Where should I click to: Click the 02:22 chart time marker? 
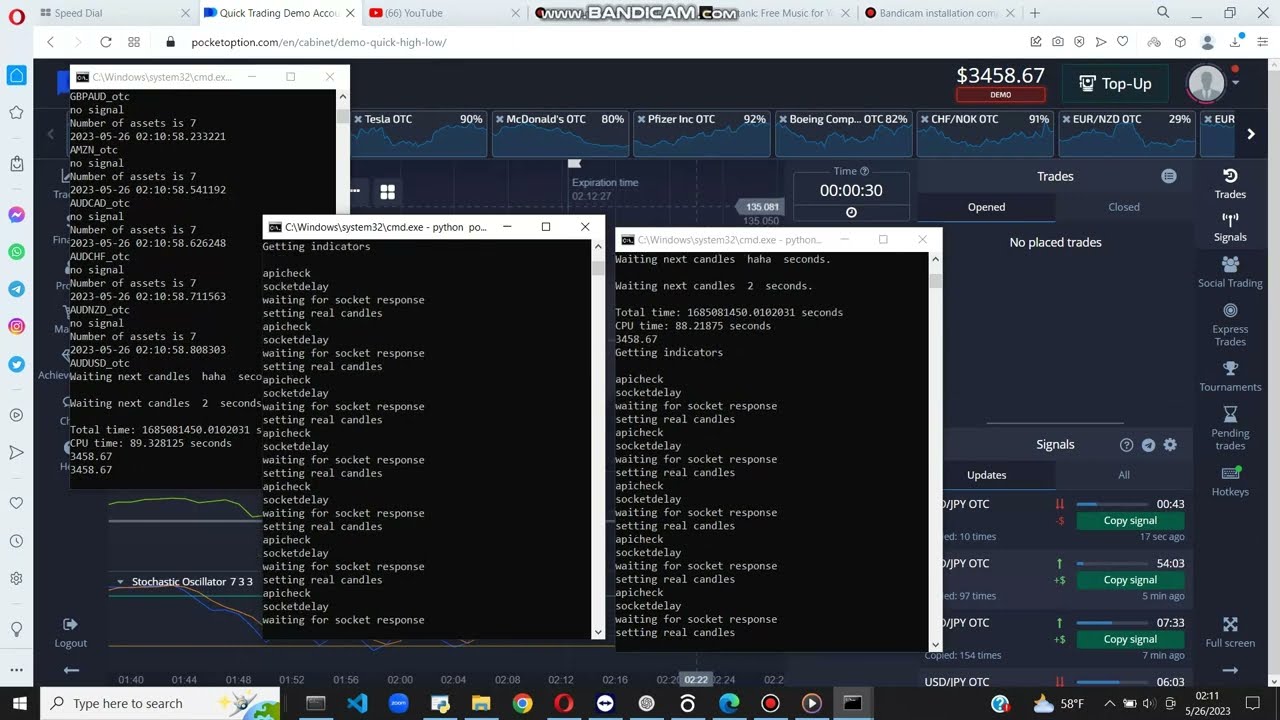[x=696, y=680]
